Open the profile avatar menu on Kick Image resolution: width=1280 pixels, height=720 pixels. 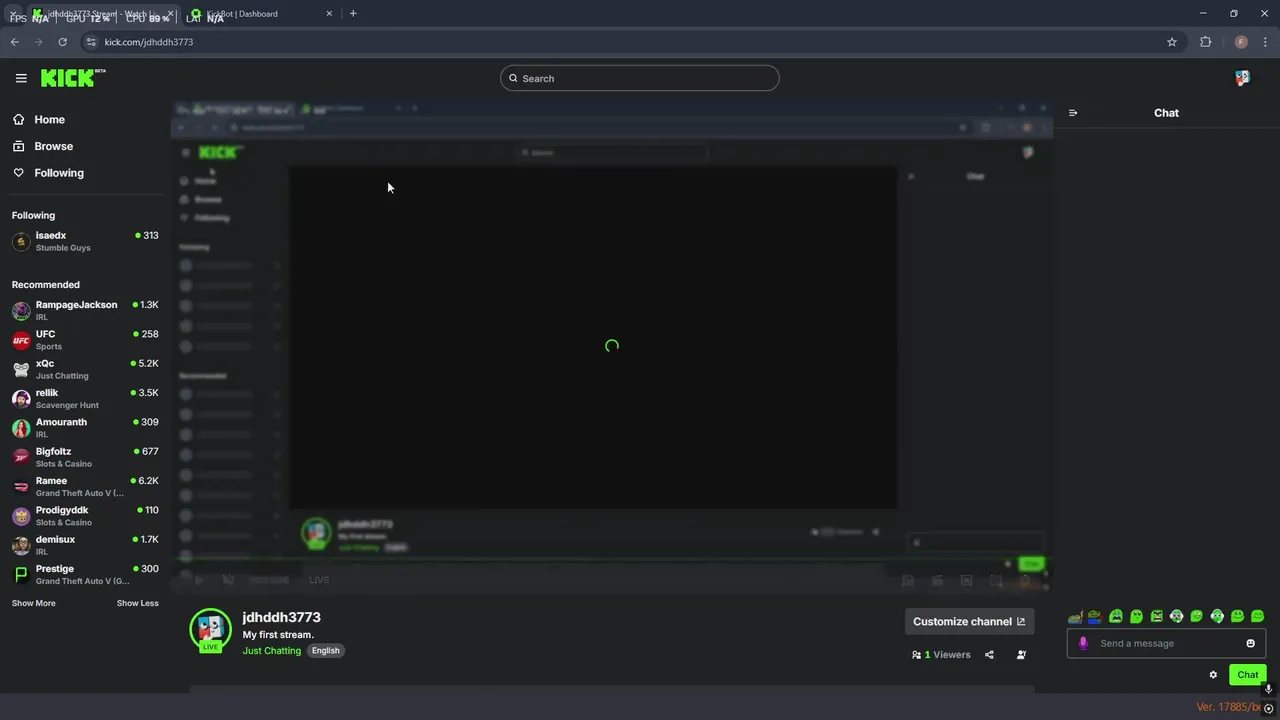(1242, 78)
